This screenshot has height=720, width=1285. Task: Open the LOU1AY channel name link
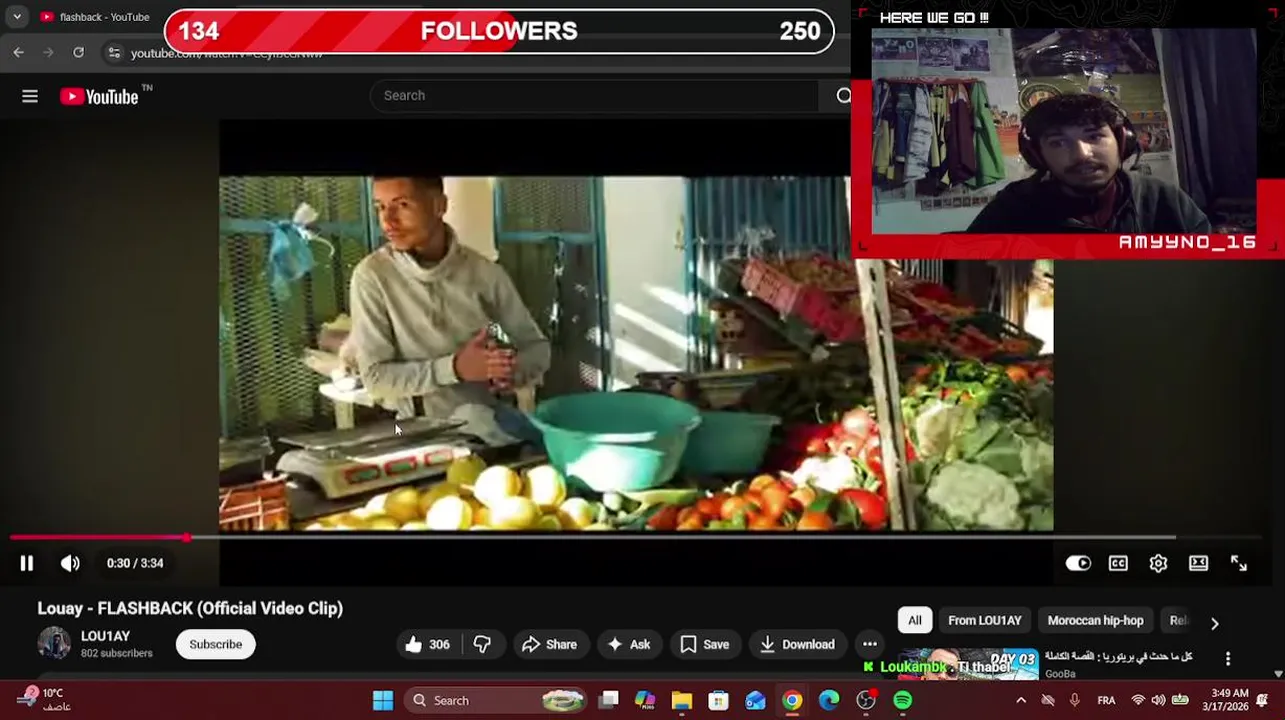coord(106,636)
